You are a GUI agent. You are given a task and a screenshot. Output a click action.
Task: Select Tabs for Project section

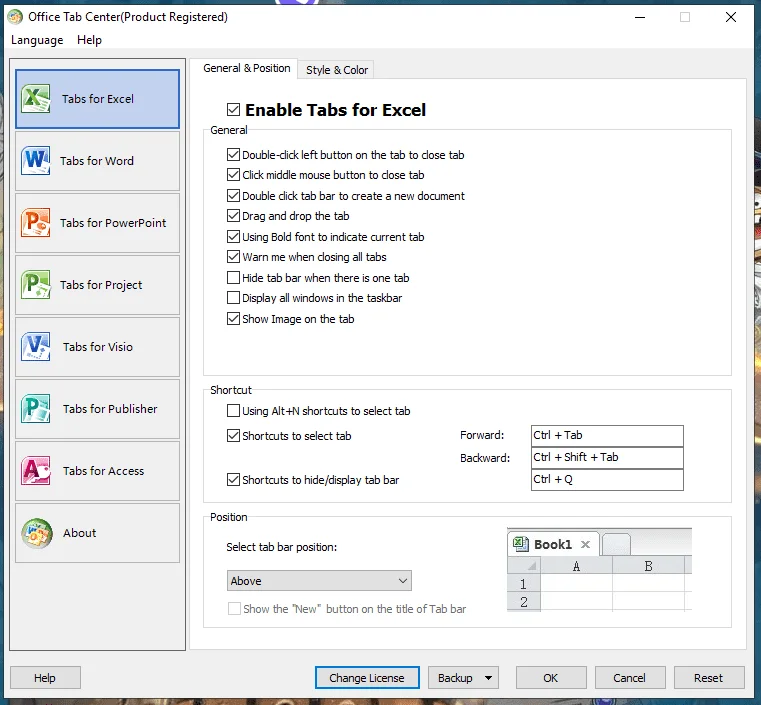point(98,285)
